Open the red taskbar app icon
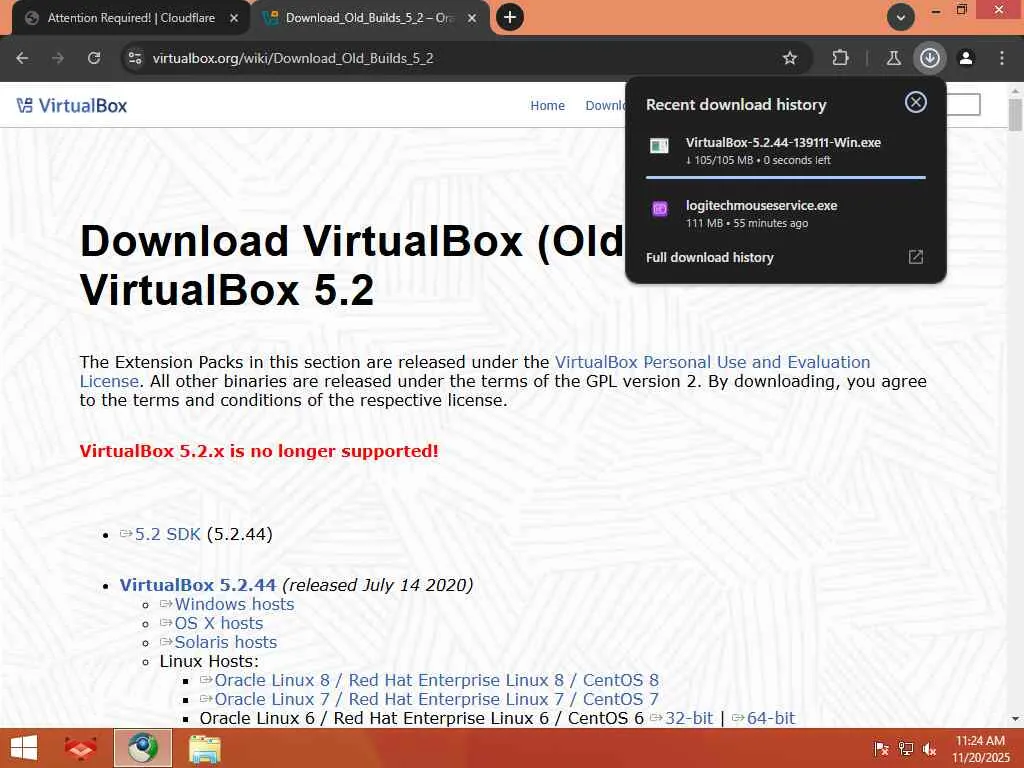Image resolution: width=1024 pixels, height=768 pixels. [81, 748]
